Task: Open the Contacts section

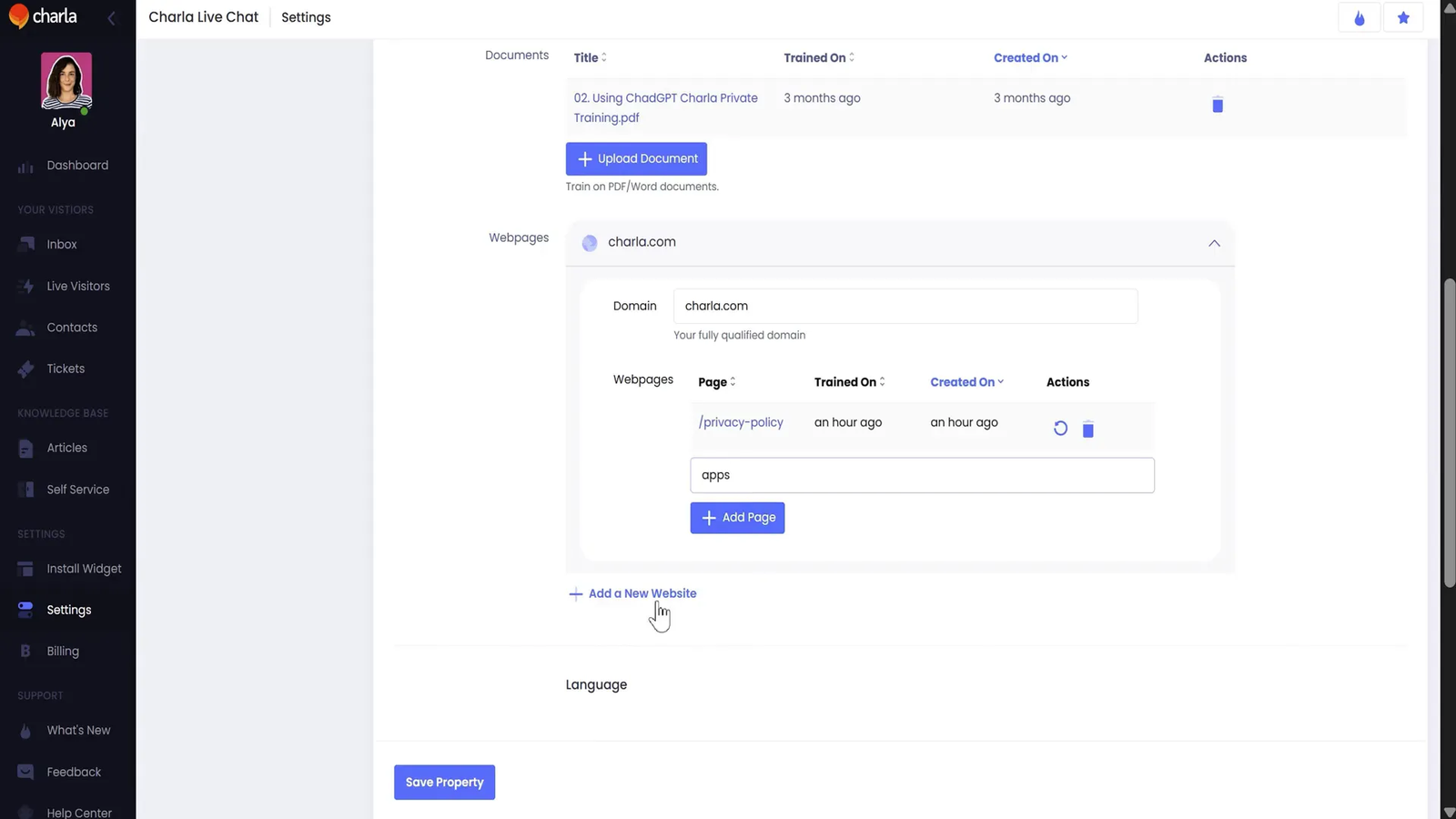Action: coord(72,327)
